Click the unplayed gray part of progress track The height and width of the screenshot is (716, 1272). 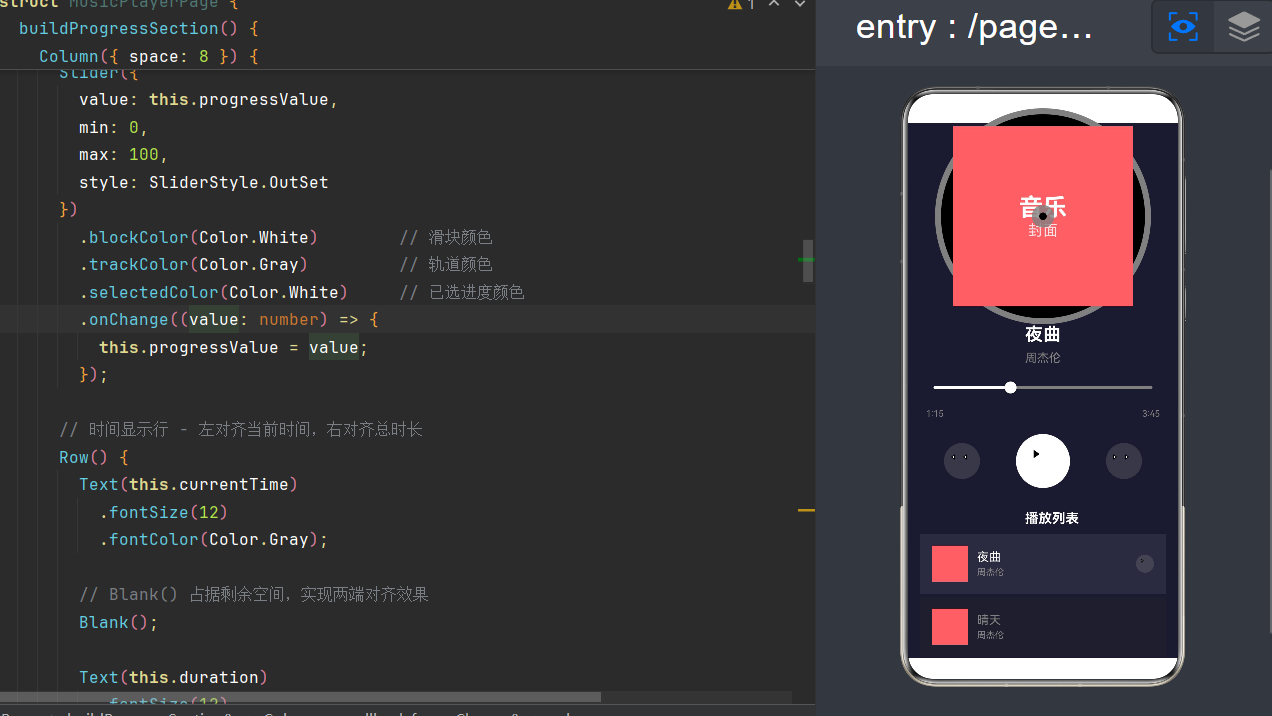[x=1084, y=387]
